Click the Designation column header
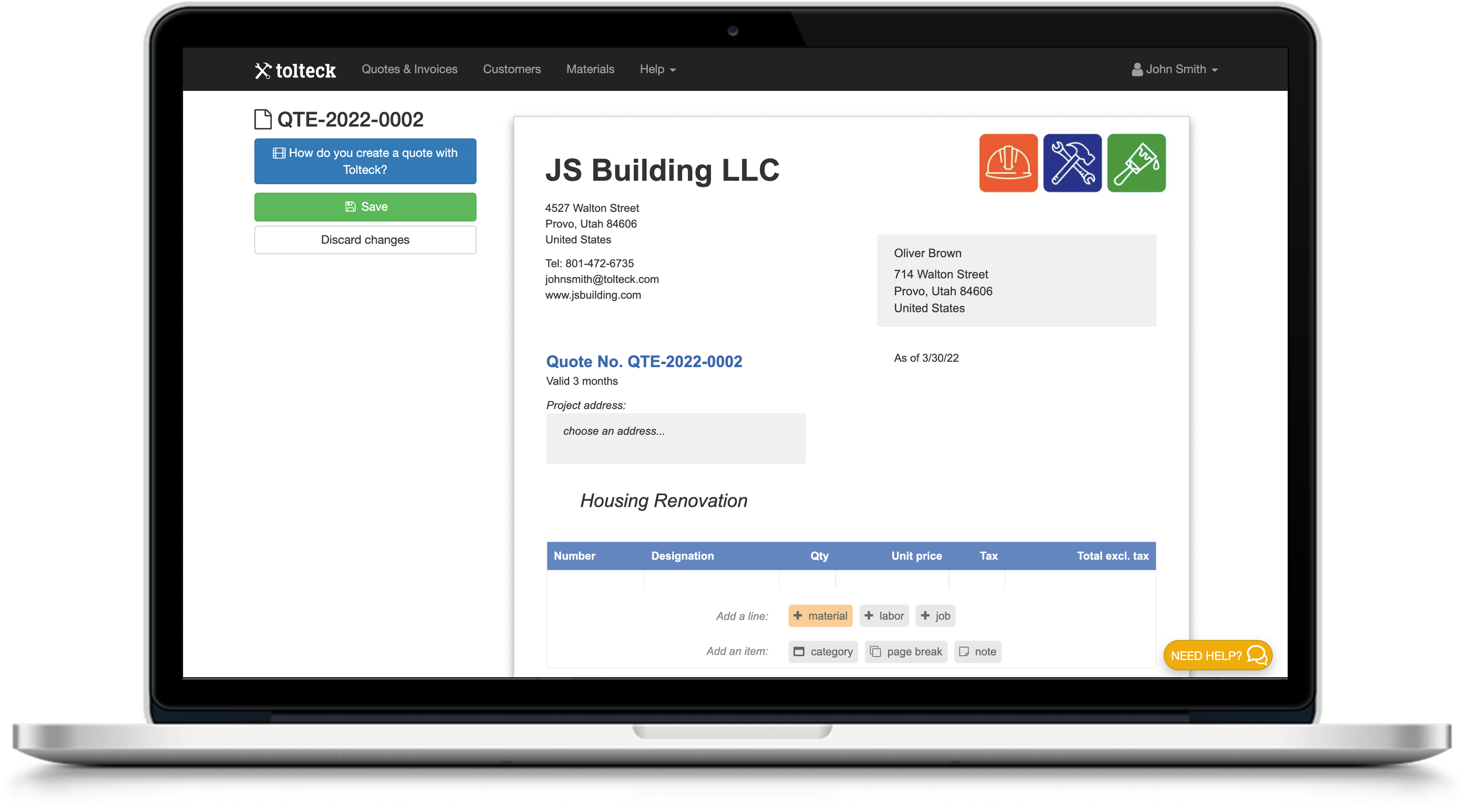This screenshot has height=812, width=1465. (682, 556)
